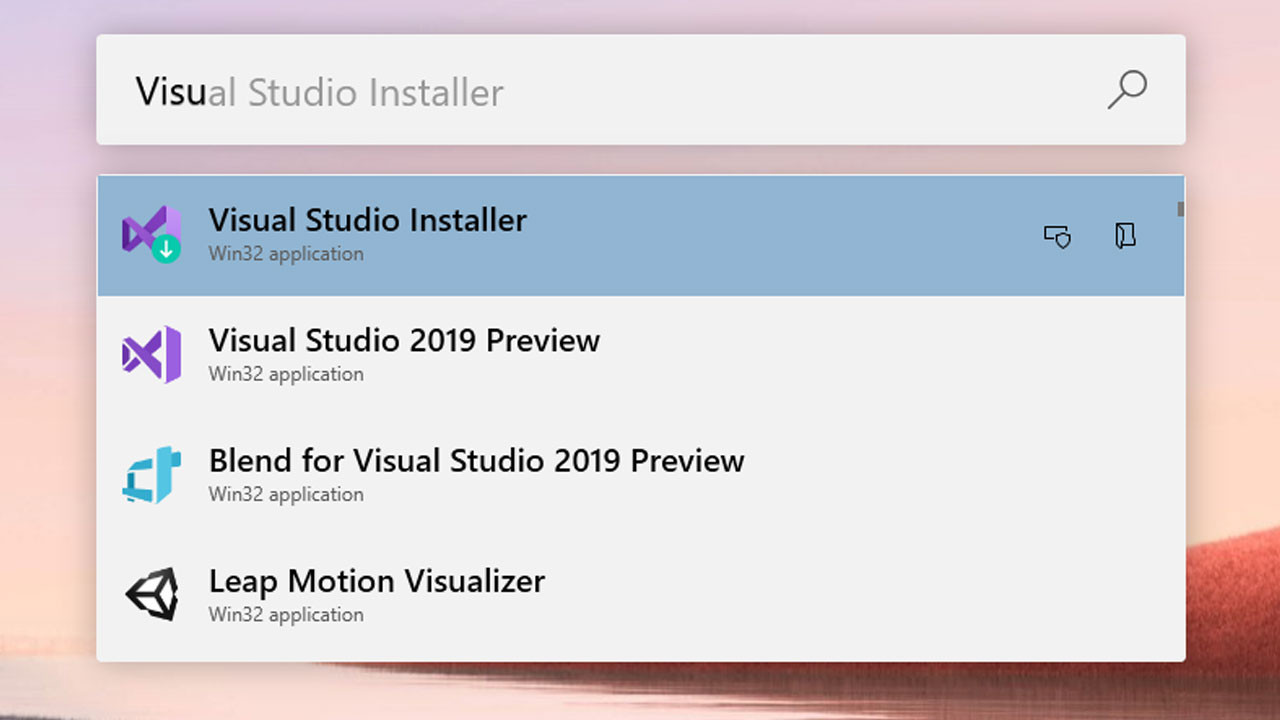Viewport: 1280px width, 720px height.
Task: Select the Visual Studio 2019 Preview result
Action: [x=404, y=341]
